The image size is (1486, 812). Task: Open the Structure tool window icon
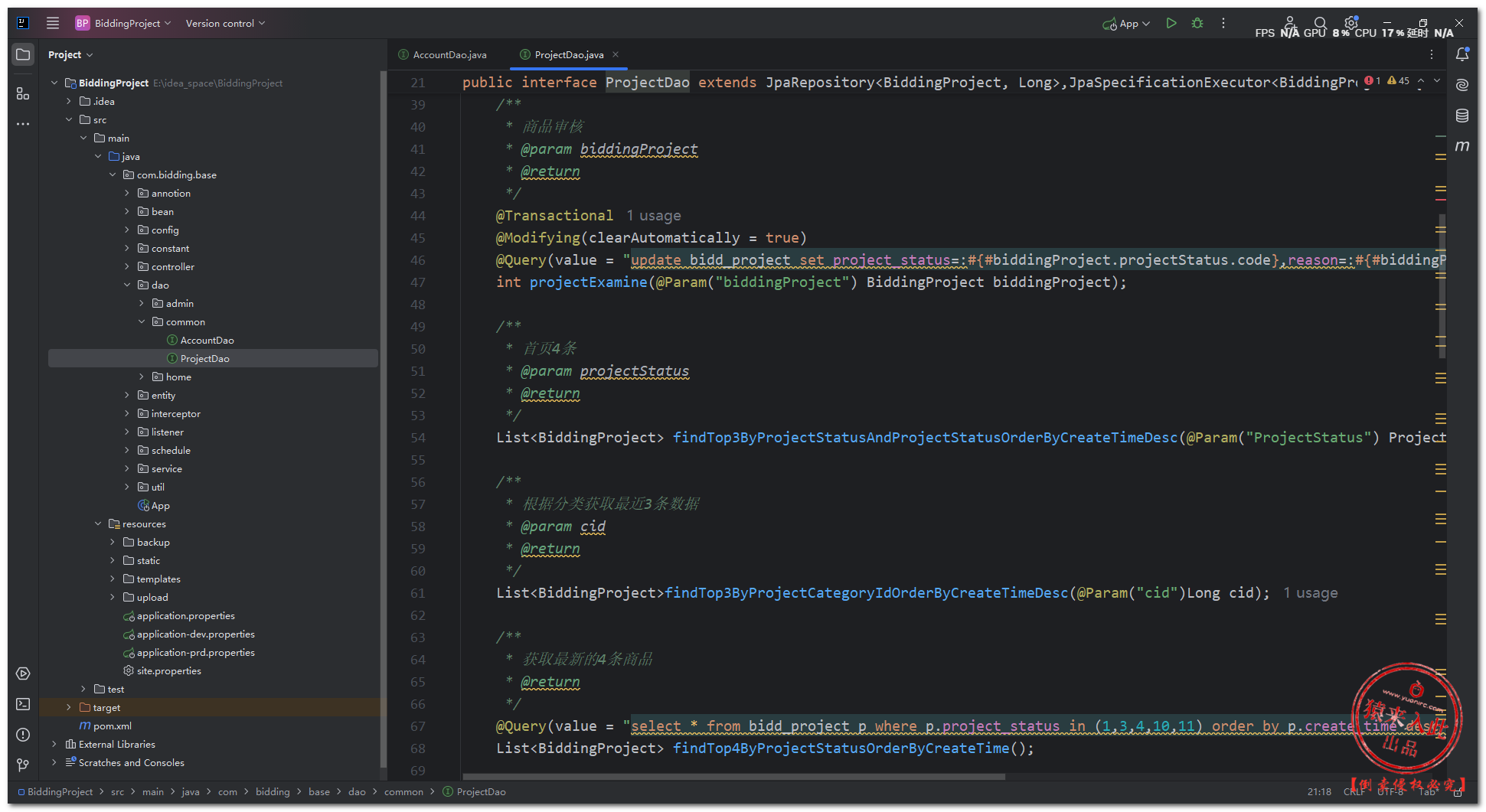[x=23, y=93]
